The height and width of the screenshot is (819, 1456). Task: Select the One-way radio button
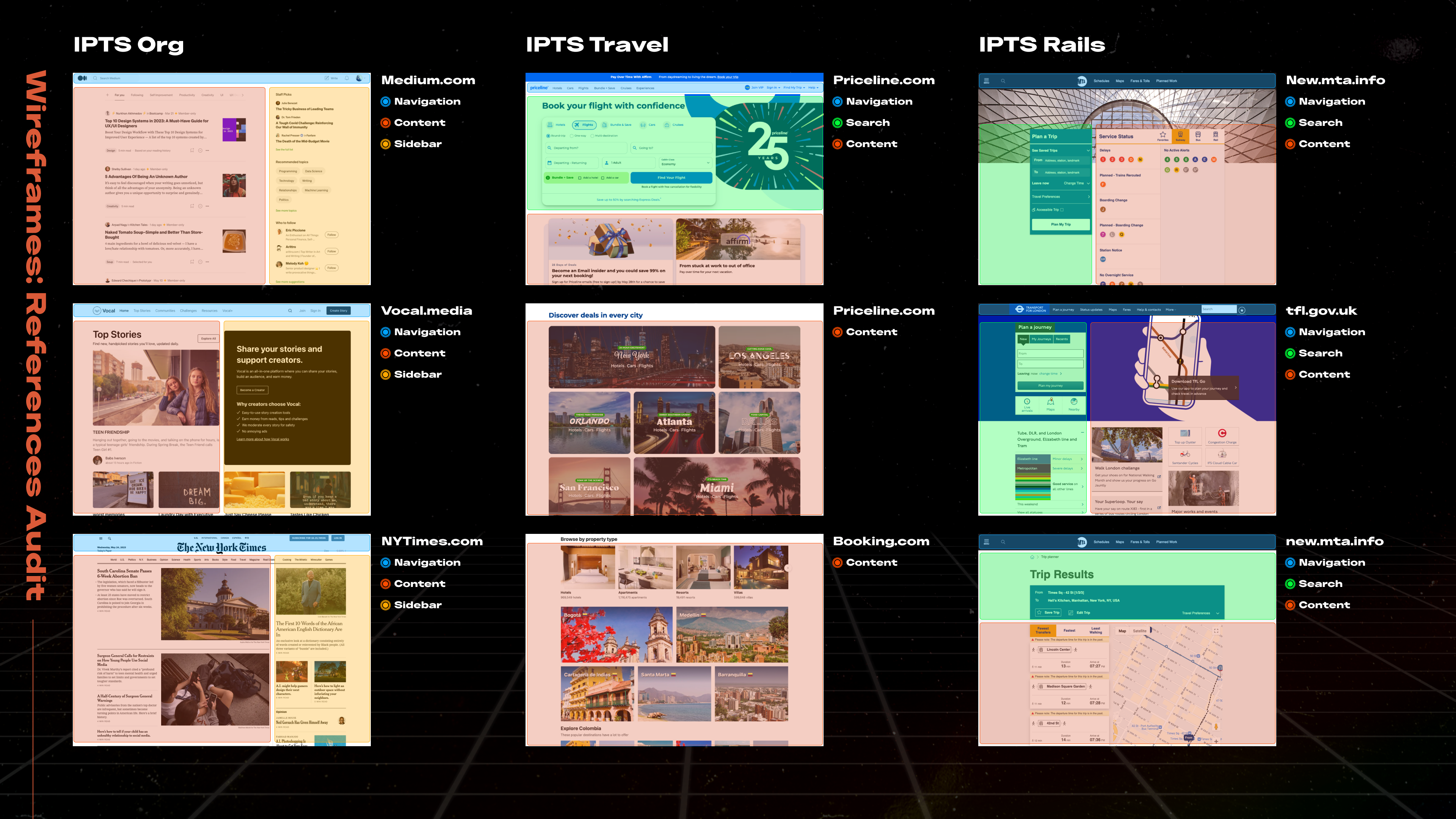coord(572,136)
